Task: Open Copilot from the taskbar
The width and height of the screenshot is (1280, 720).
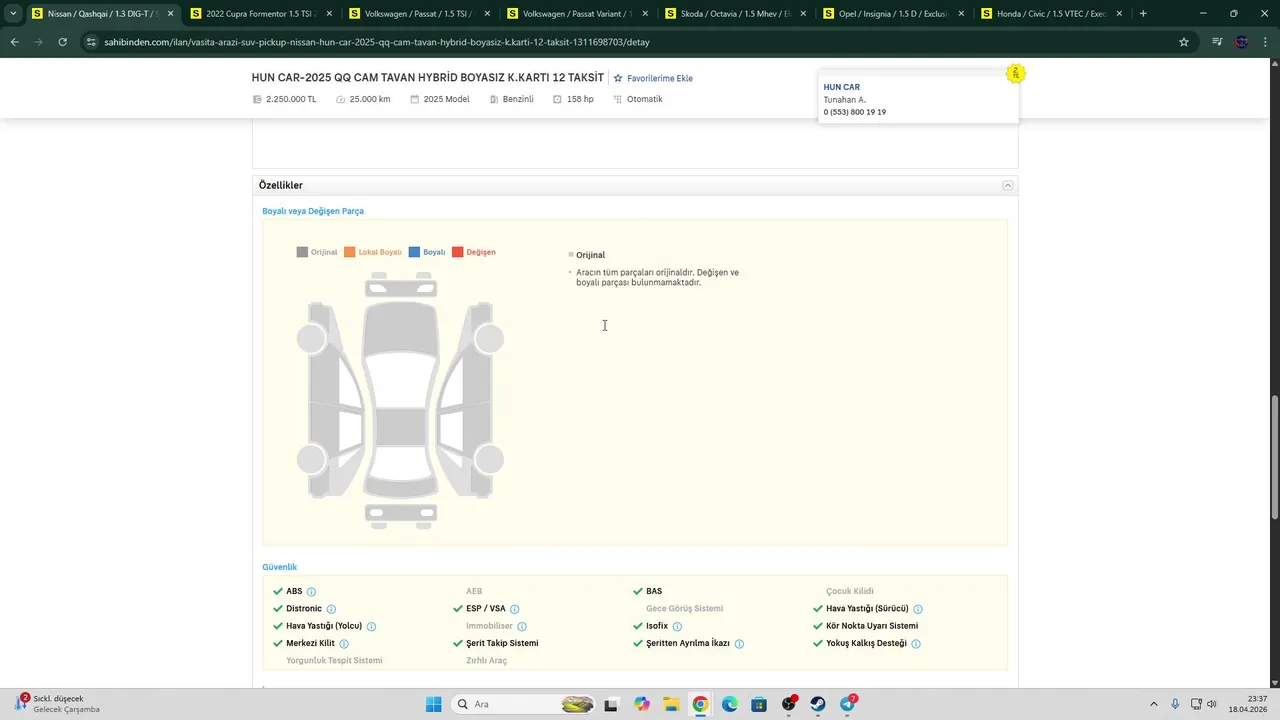Action: pyautogui.click(x=641, y=704)
